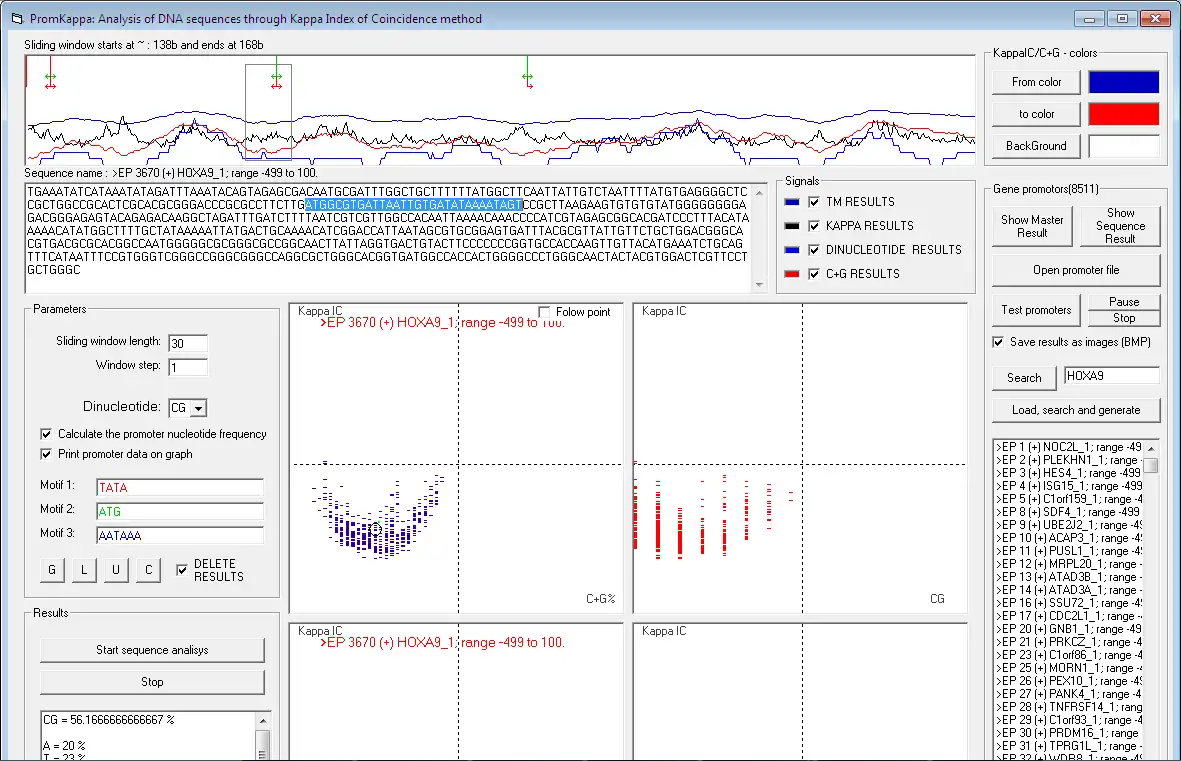This screenshot has width=1181, height=761.
Task: Click the rightmost motif marker on graph
Action: (527, 75)
